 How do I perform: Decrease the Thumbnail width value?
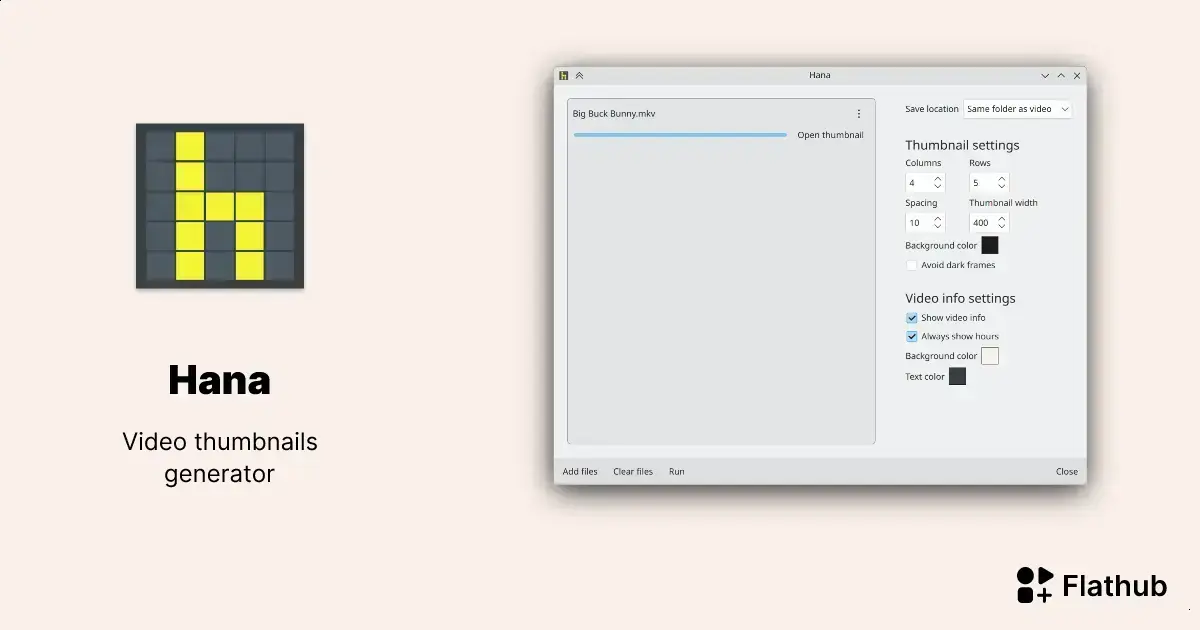[1001, 227]
